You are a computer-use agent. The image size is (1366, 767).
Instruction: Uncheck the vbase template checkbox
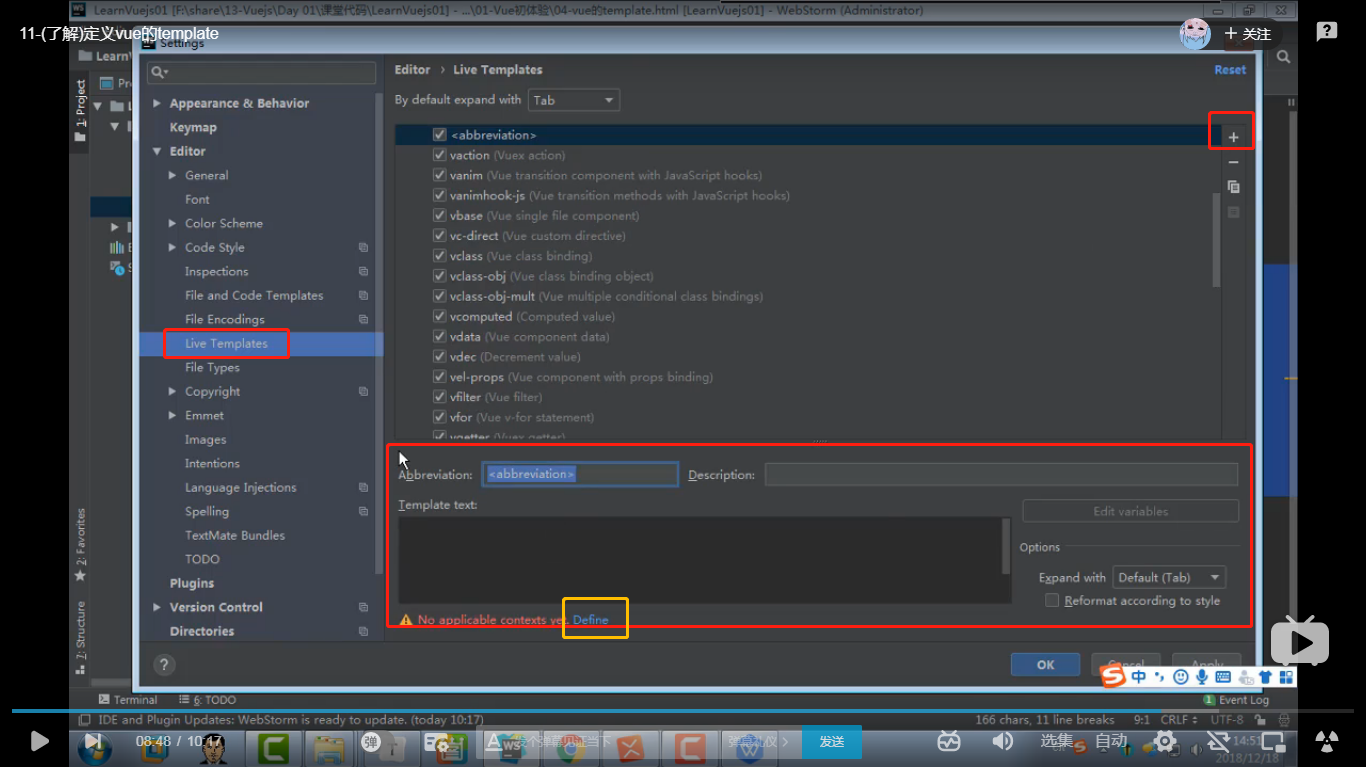439,215
